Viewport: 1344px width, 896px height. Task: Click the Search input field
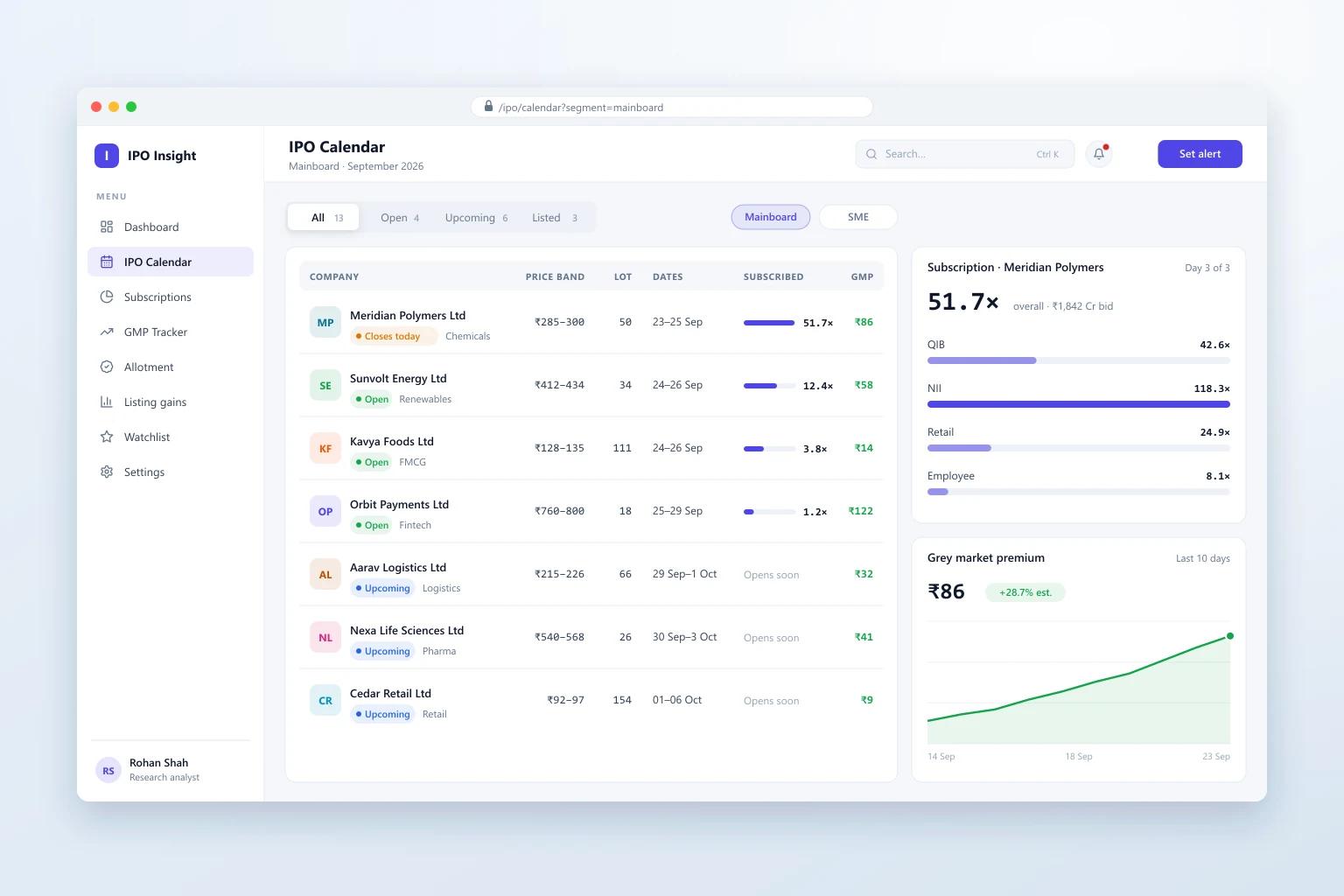click(965, 154)
